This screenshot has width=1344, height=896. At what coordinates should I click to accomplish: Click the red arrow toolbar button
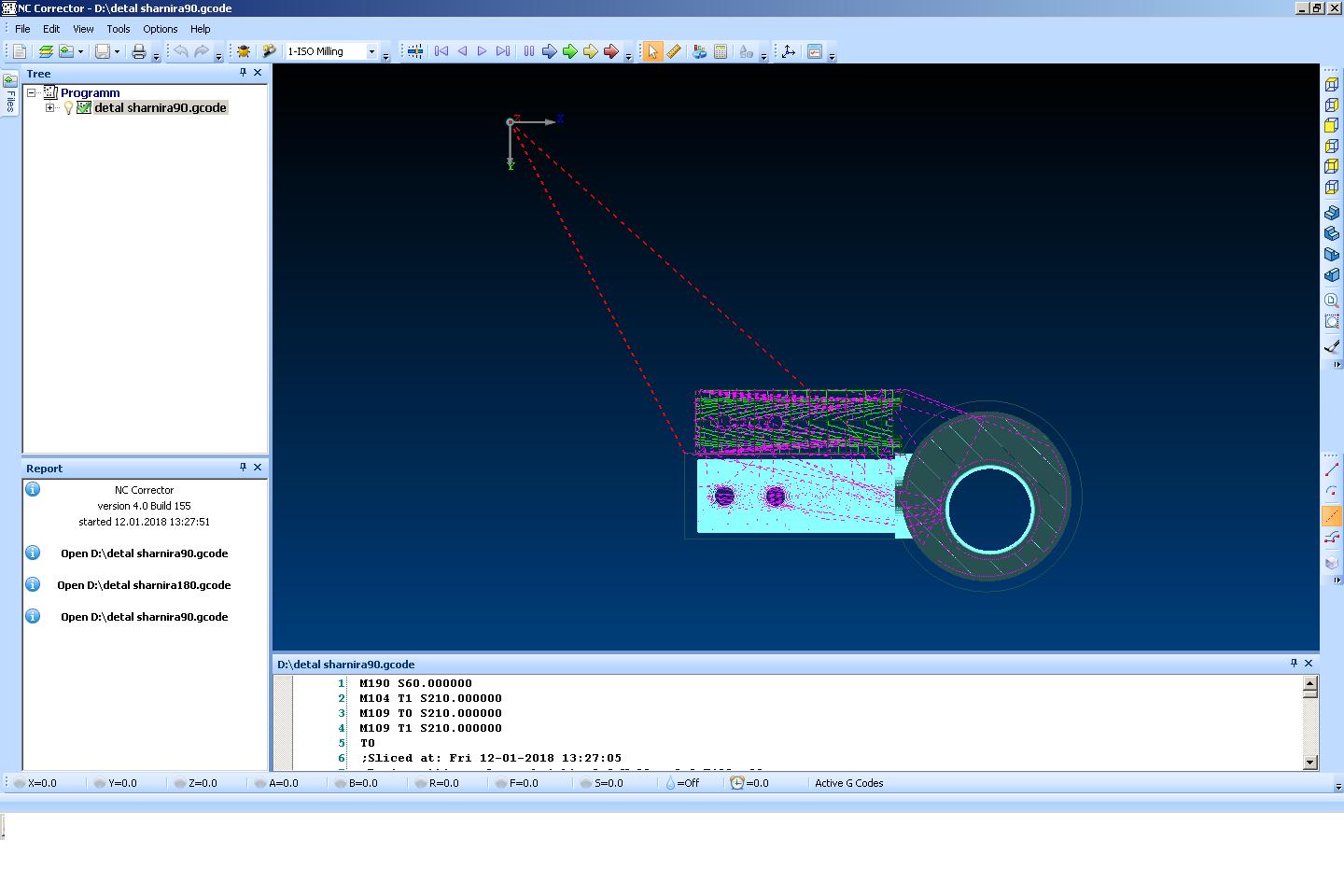tap(610, 52)
